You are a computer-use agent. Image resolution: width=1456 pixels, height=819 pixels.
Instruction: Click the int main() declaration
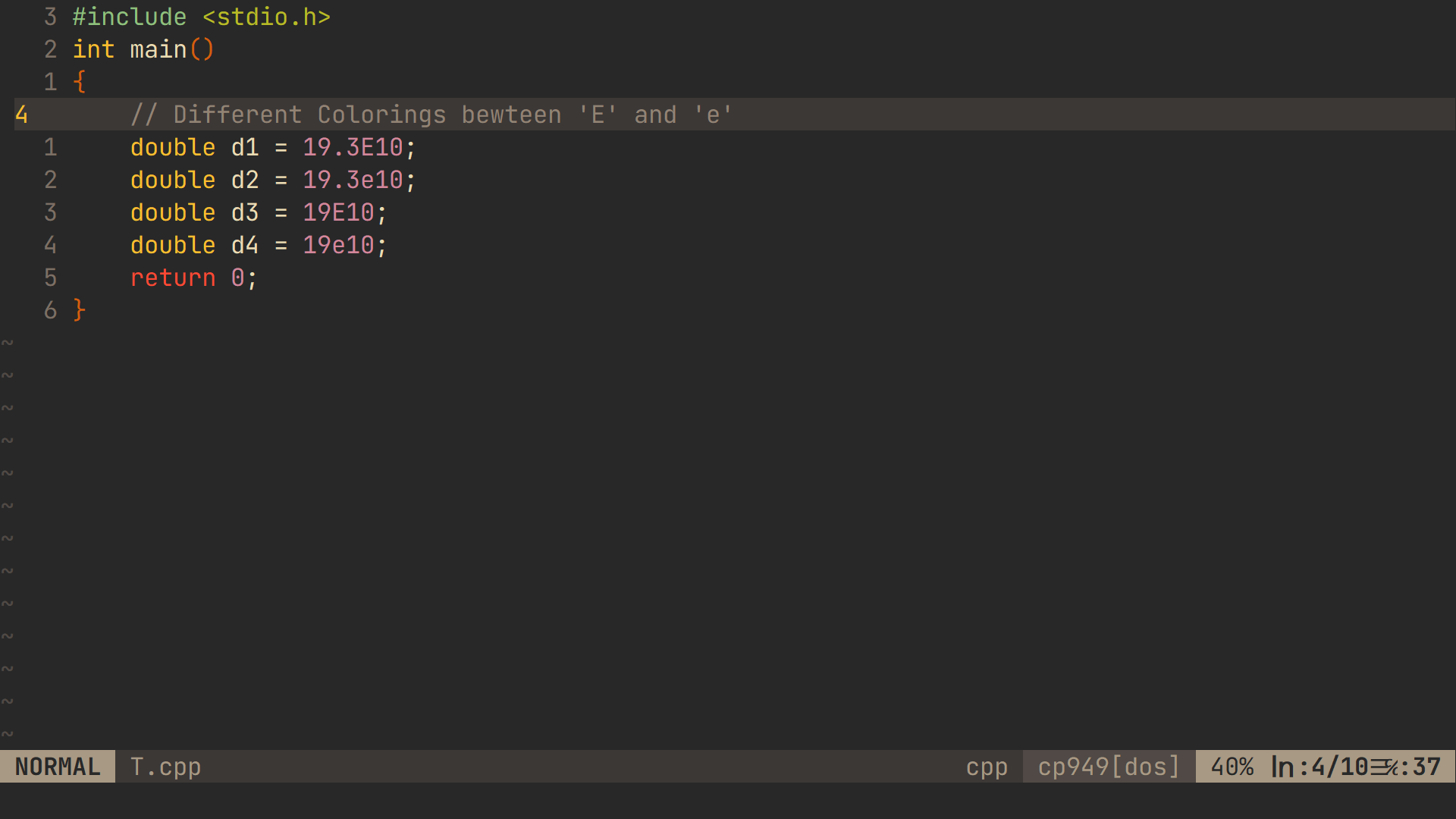click(x=142, y=49)
